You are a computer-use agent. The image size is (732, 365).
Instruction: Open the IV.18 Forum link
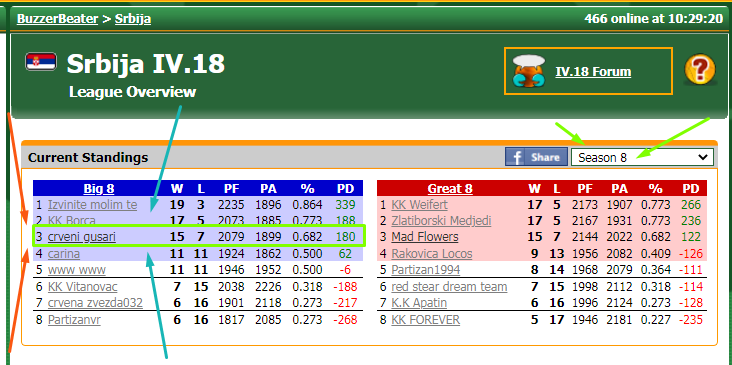click(x=593, y=71)
